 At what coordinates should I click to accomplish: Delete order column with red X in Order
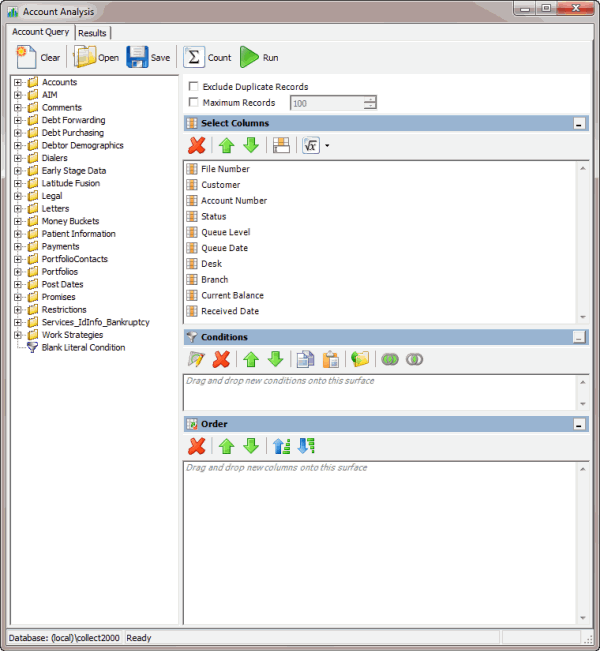point(196,446)
